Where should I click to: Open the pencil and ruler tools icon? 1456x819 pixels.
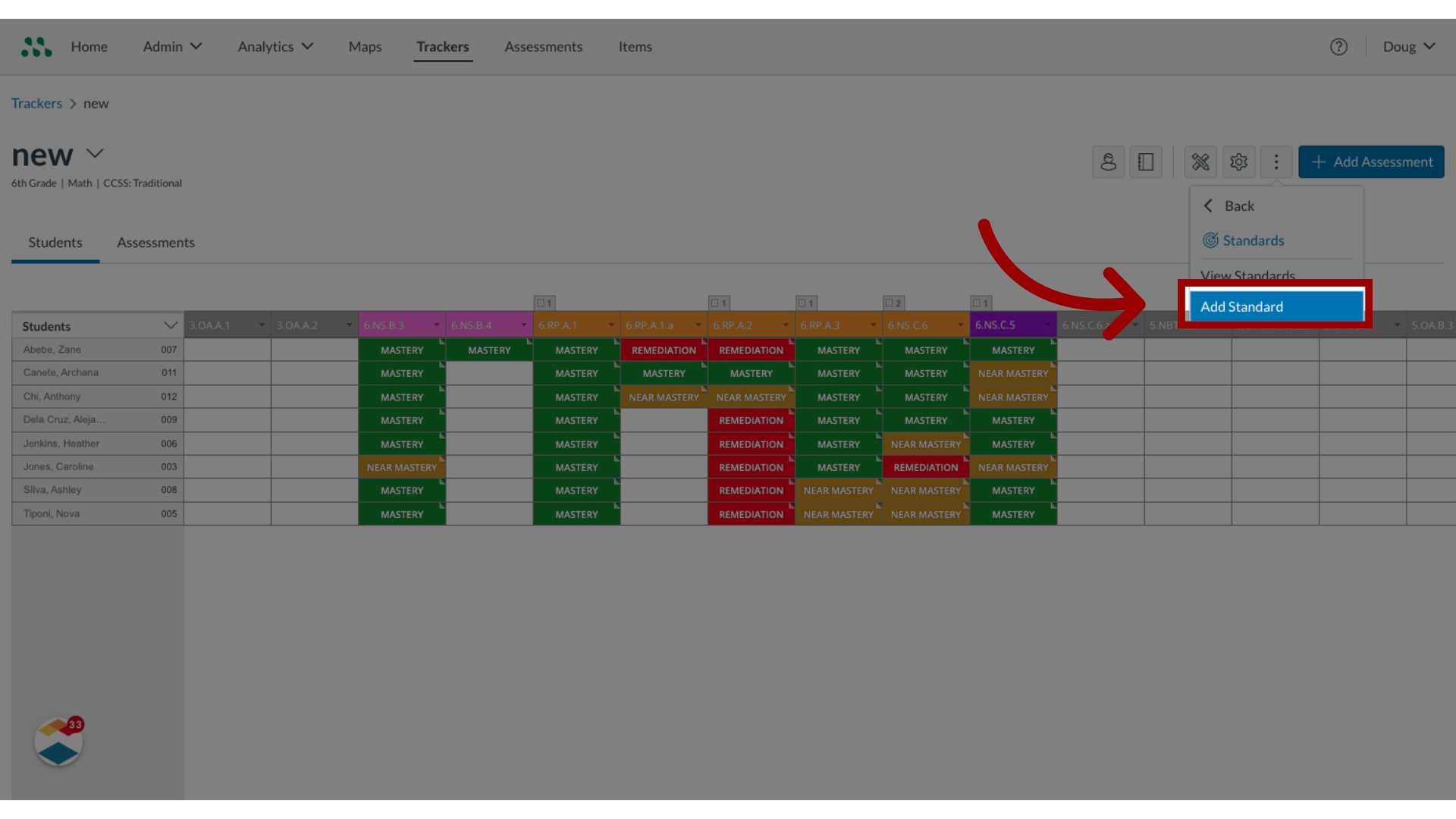1200,162
